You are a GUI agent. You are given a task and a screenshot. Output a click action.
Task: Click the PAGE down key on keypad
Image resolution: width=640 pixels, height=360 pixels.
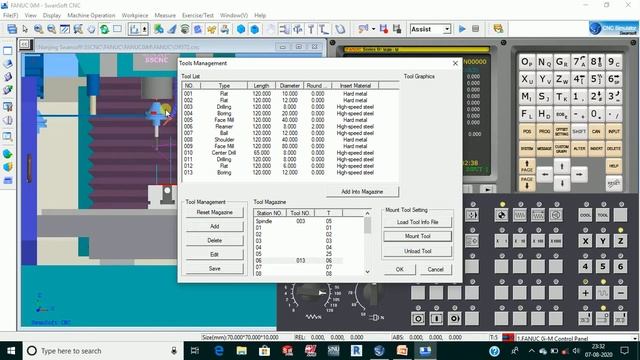(x=527, y=182)
